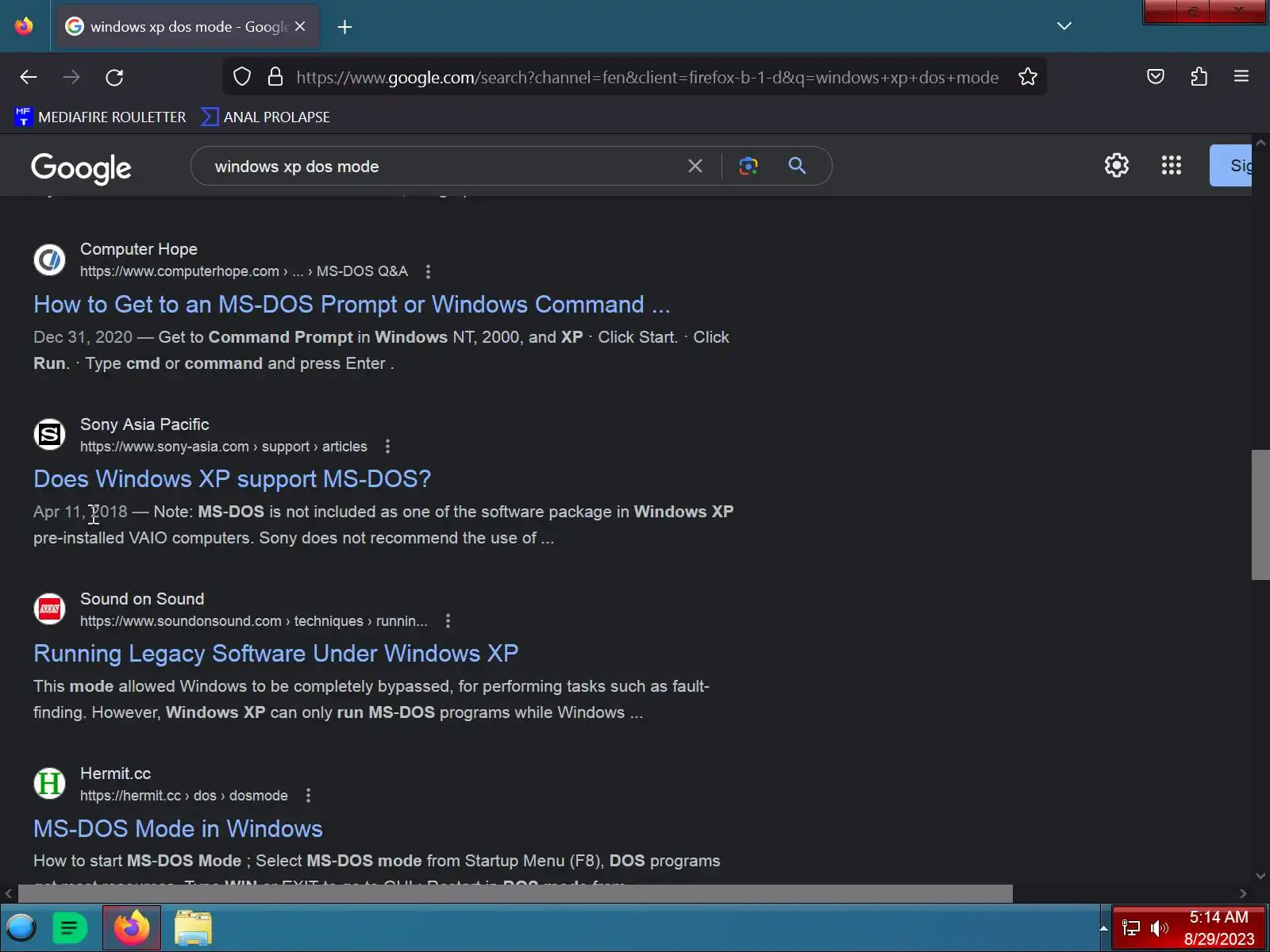Screen dimensions: 1270x952
Task: Open 'MS-DOS Mode in Windows' result
Action: [178, 828]
